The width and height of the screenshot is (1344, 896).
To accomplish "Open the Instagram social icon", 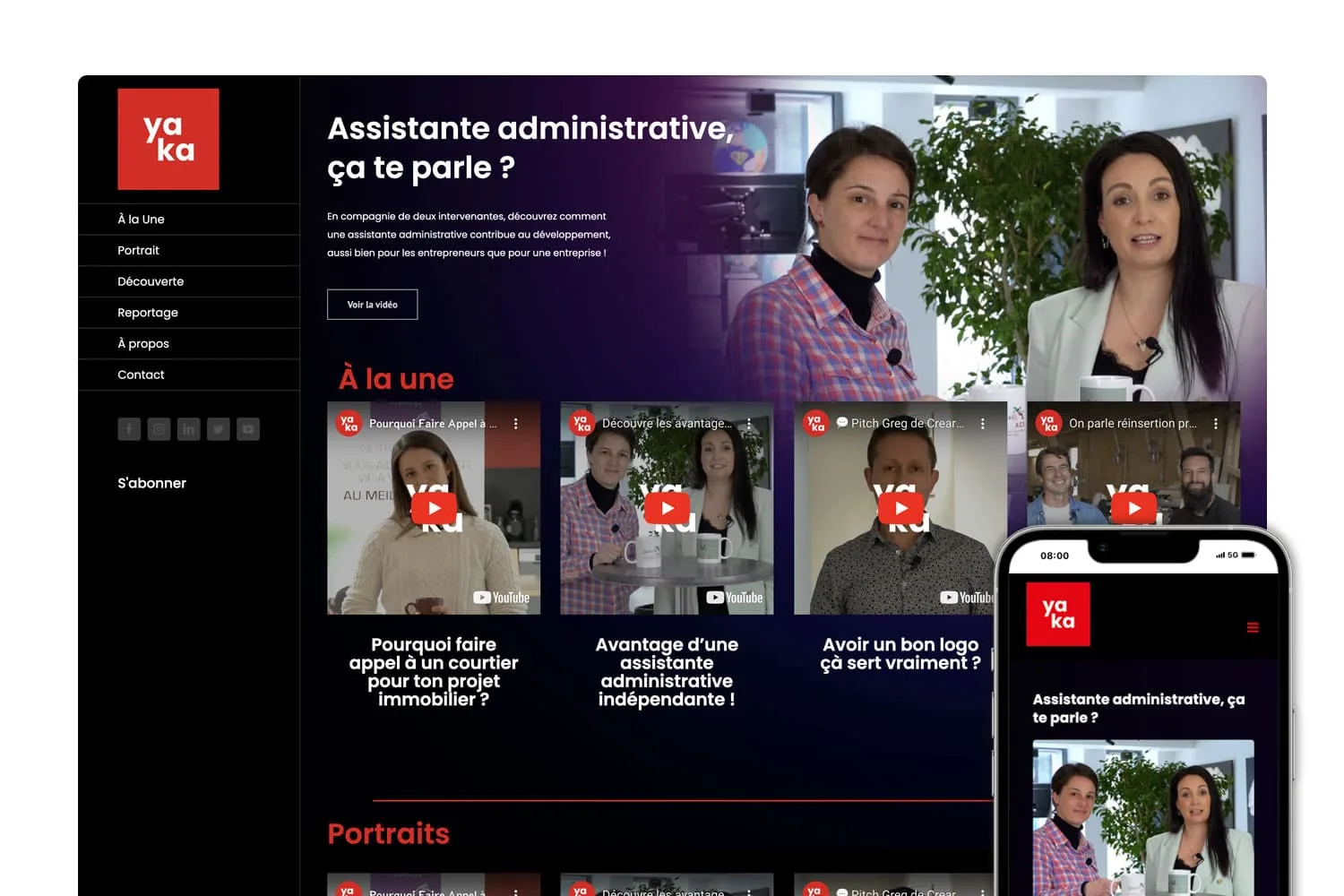I will [x=159, y=429].
